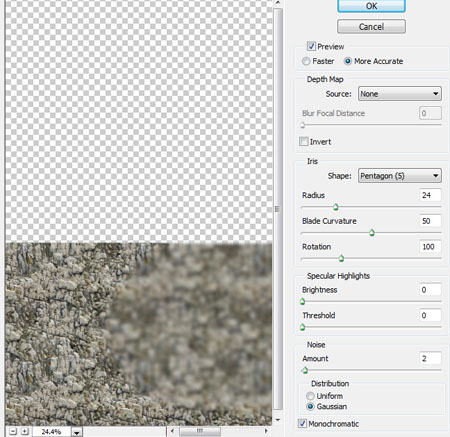Click the preview scroll up arrow
Viewport: 450px width, 437px height.
(x=278, y=3)
